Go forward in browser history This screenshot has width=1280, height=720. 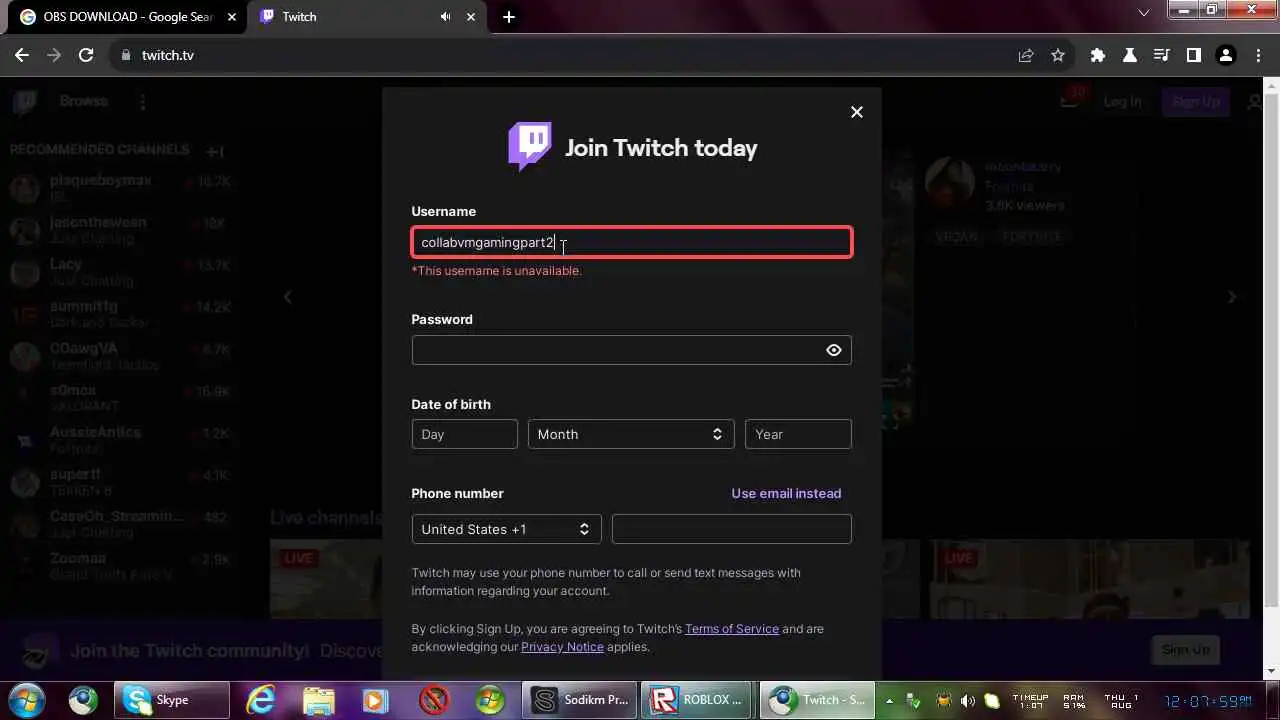click(x=54, y=55)
